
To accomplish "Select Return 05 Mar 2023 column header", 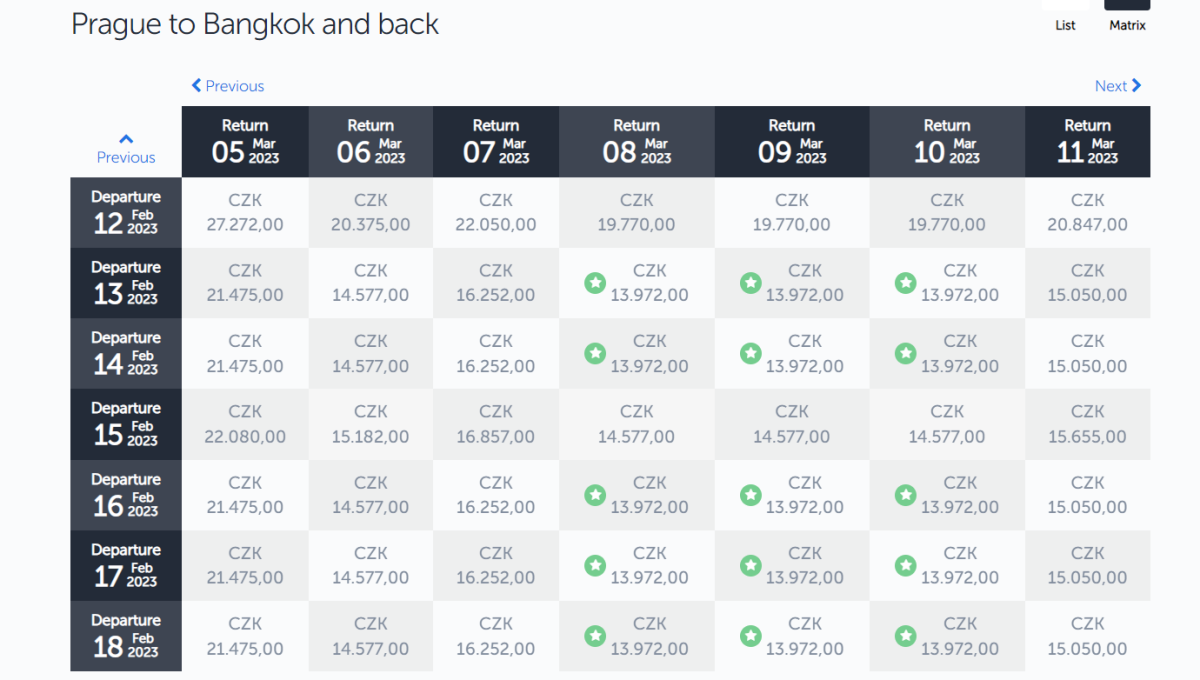I will click(245, 141).
